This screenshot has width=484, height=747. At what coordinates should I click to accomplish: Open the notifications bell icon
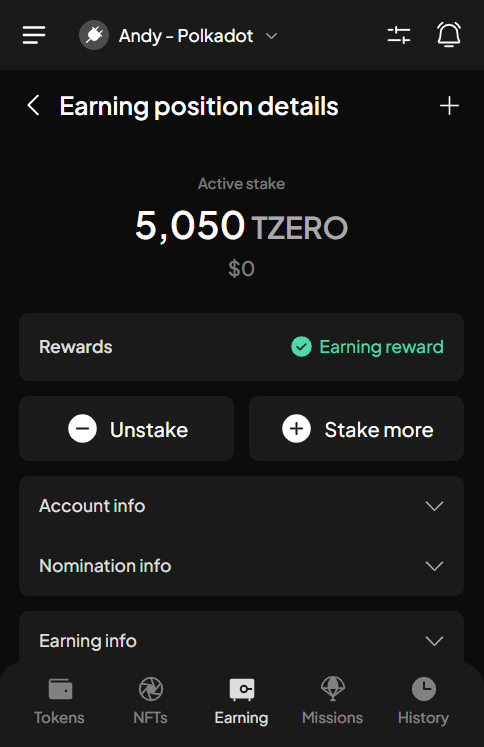[x=449, y=35]
